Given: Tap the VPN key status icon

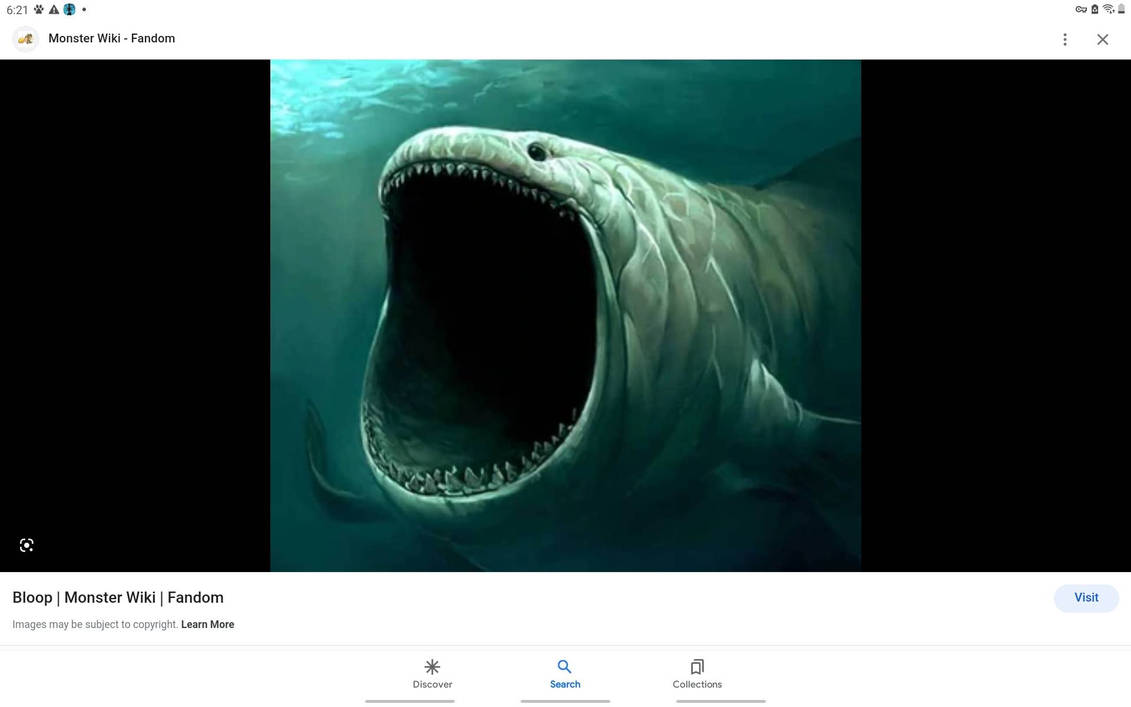Looking at the screenshot, I should click(1081, 9).
